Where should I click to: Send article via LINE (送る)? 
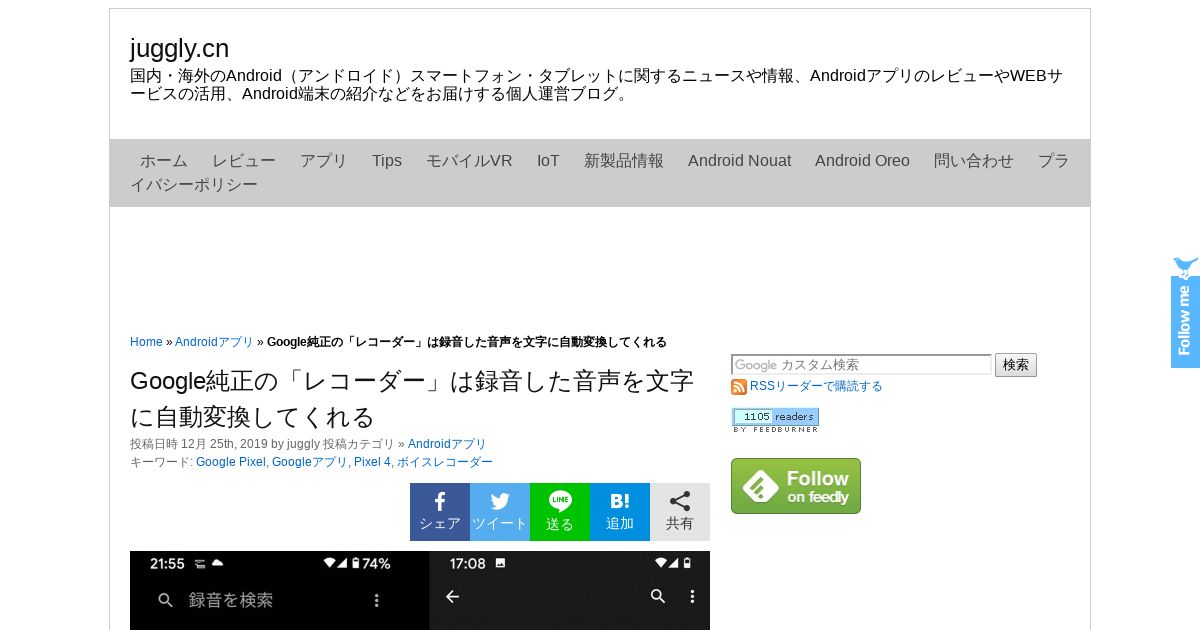tap(560, 512)
